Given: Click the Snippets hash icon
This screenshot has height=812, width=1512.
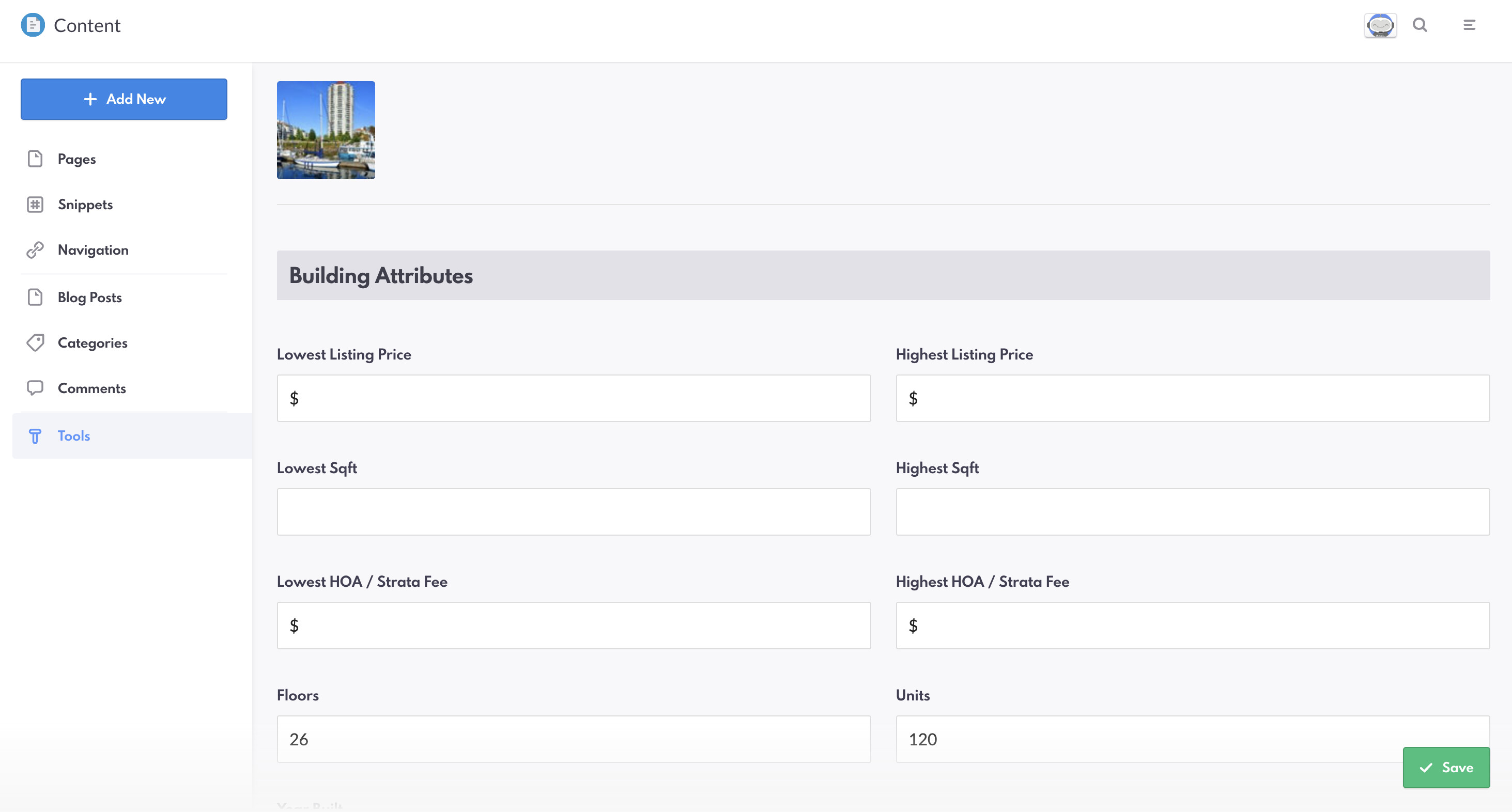Looking at the screenshot, I should [35, 205].
